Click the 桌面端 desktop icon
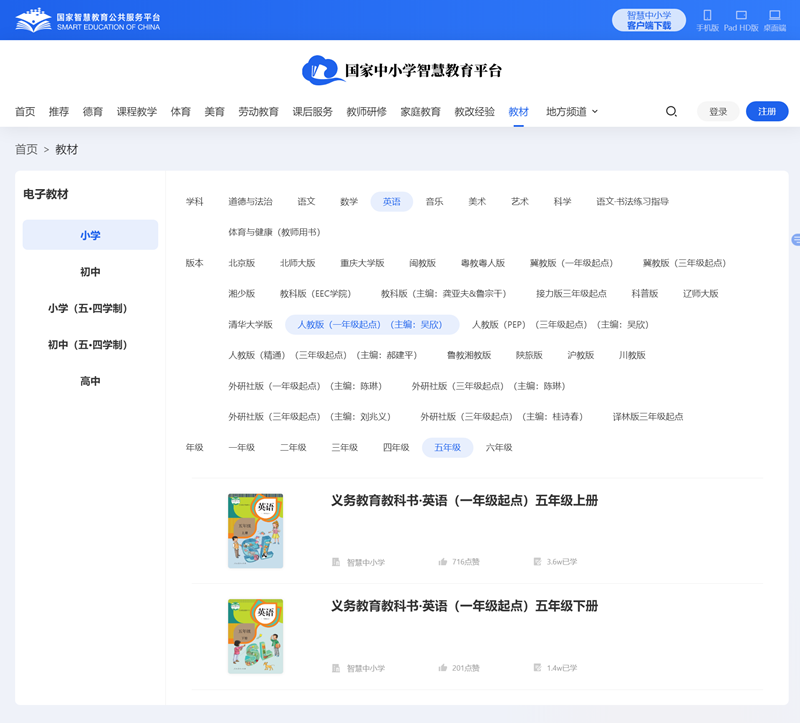 [774, 15]
